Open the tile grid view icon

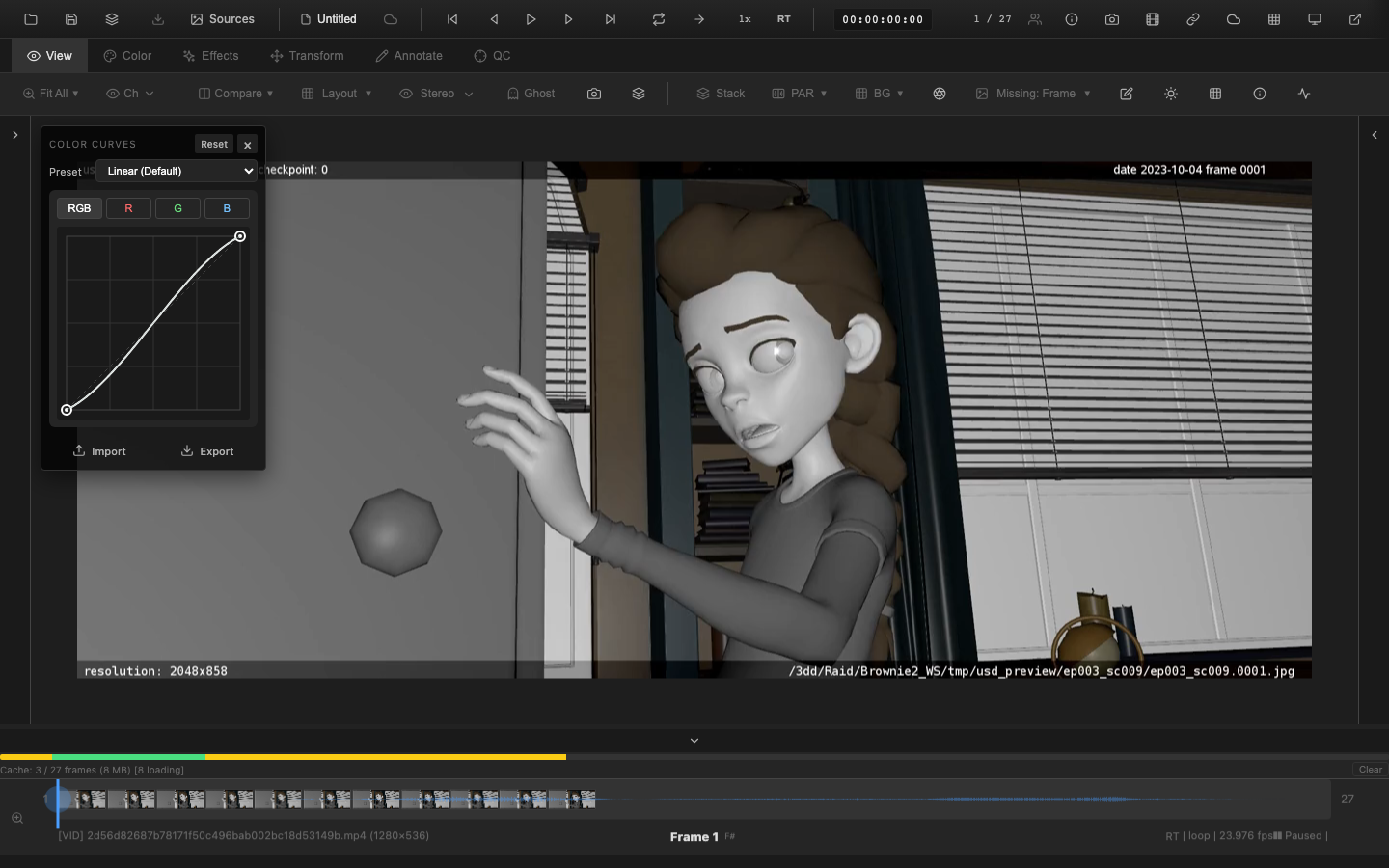pyautogui.click(x=1214, y=93)
